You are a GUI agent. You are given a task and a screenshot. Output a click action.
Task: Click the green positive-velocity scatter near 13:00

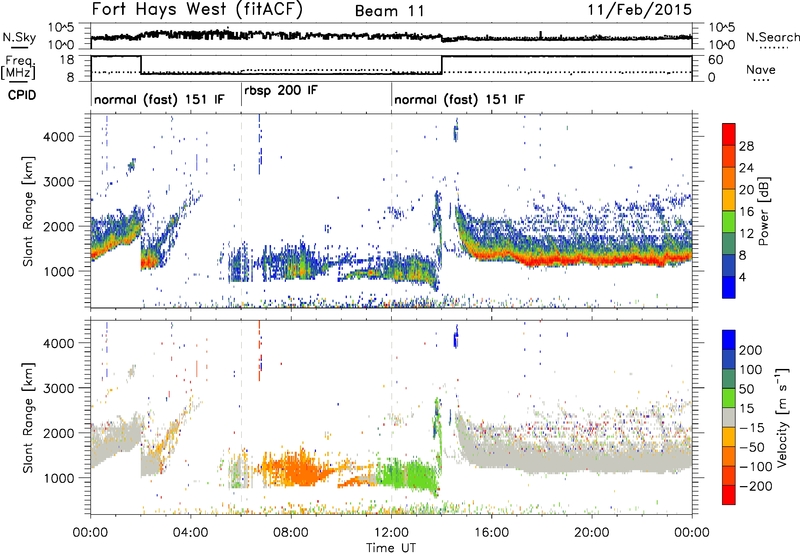tap(408, 473)
